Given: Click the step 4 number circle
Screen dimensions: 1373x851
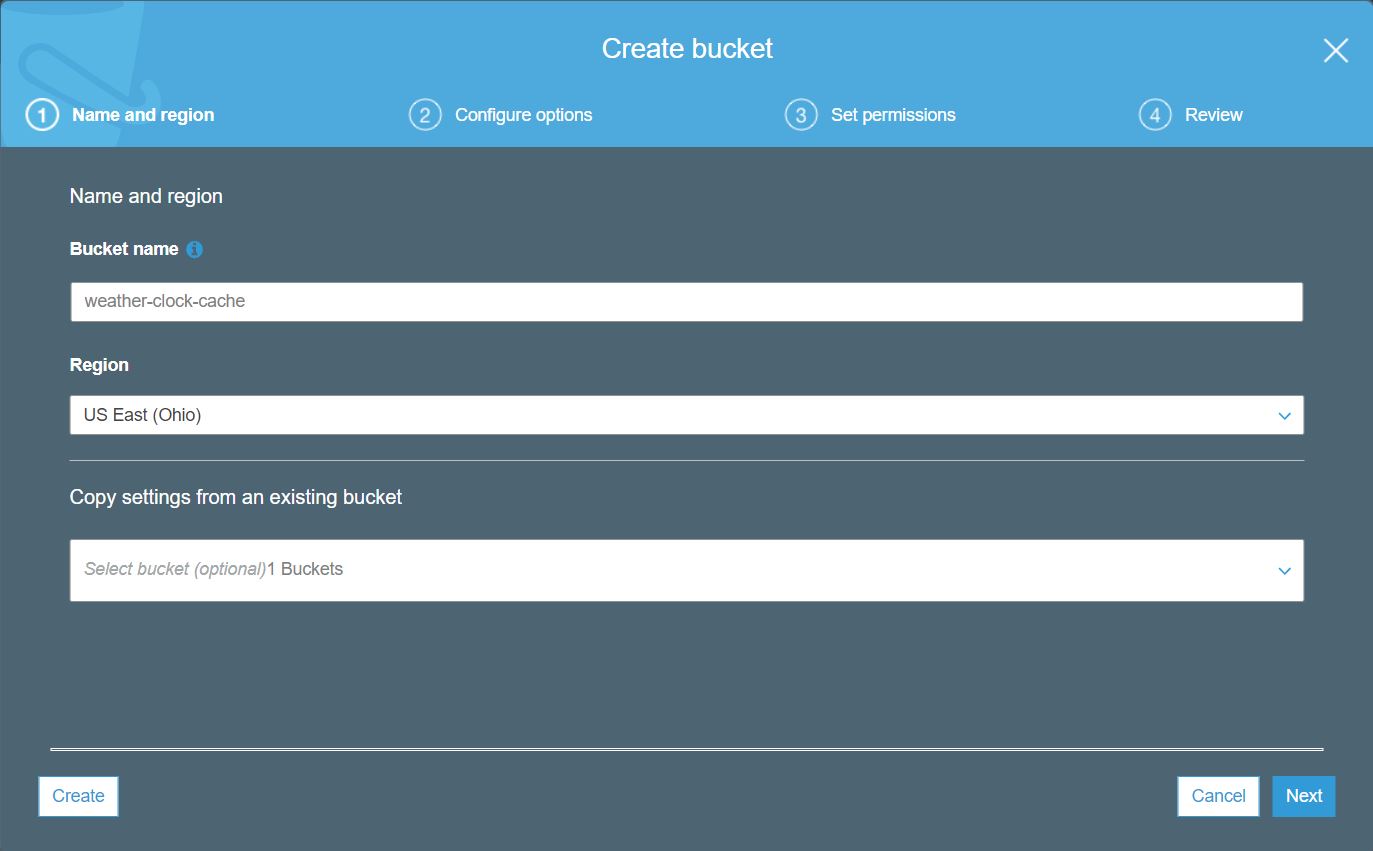Looking at the screenshot, I should click(1155, 116).
